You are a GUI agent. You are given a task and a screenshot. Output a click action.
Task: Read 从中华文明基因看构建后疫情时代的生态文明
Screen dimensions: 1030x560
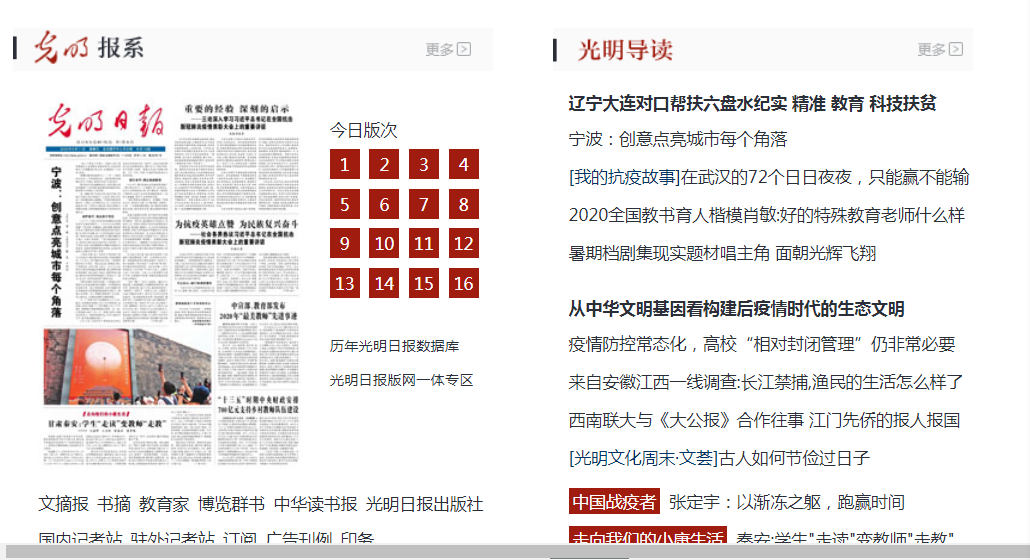(736, 308)
